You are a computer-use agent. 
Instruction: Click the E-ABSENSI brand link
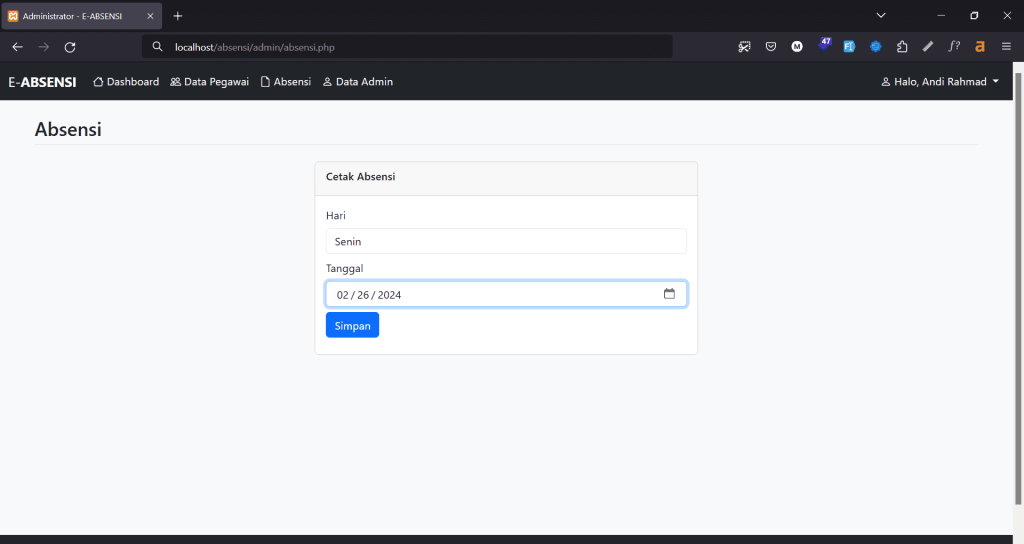[x=42, y=82]
